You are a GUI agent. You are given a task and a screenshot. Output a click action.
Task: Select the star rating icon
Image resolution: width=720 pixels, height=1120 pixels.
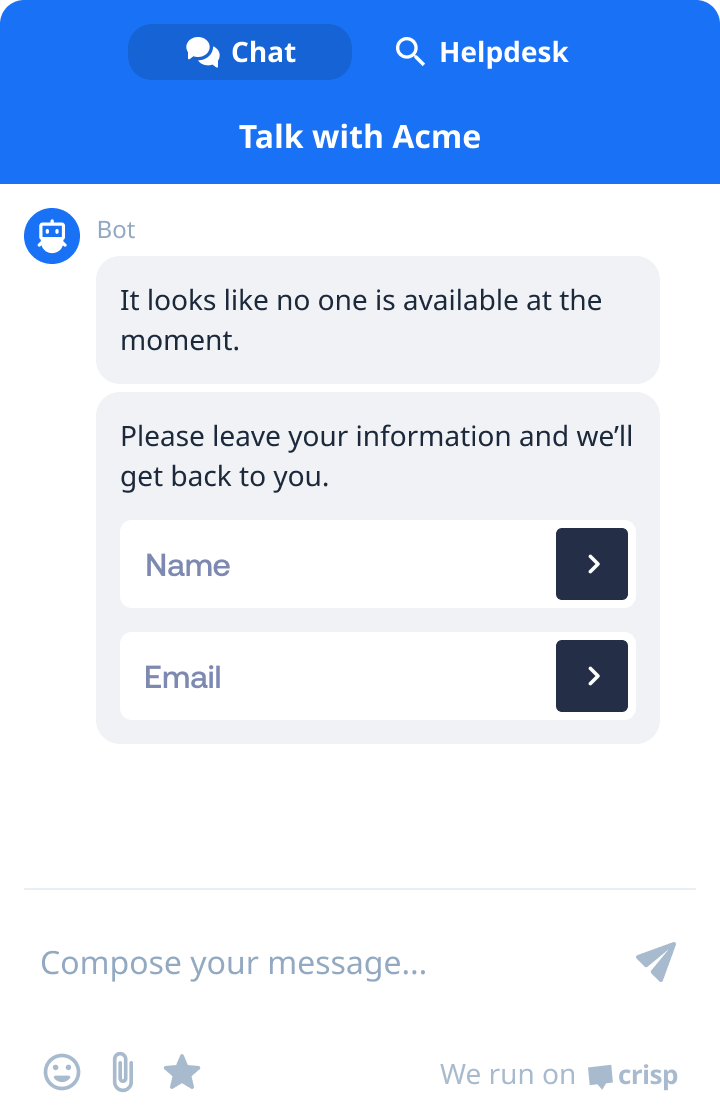pos(182,1072)
